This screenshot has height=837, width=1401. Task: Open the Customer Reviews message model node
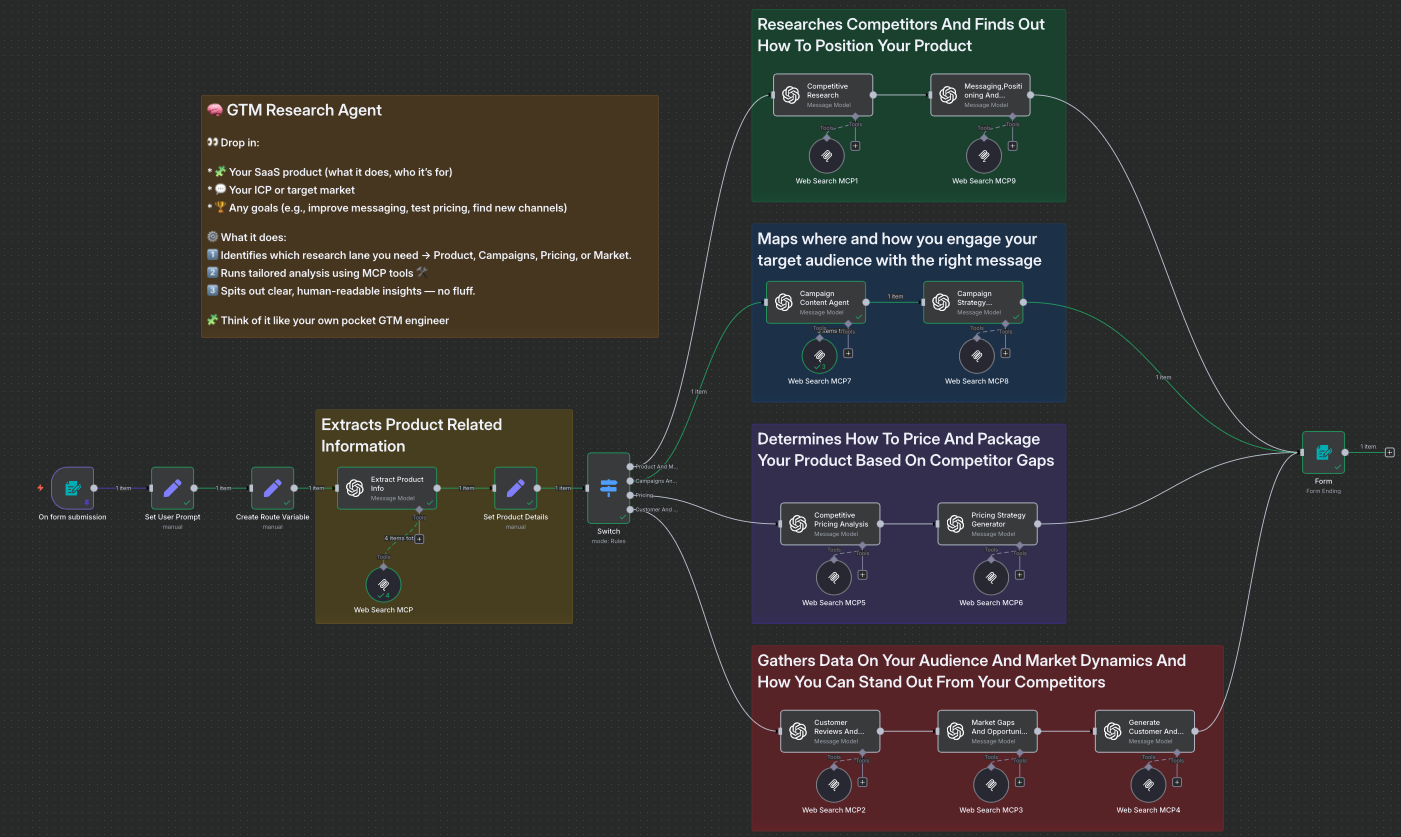831,730
